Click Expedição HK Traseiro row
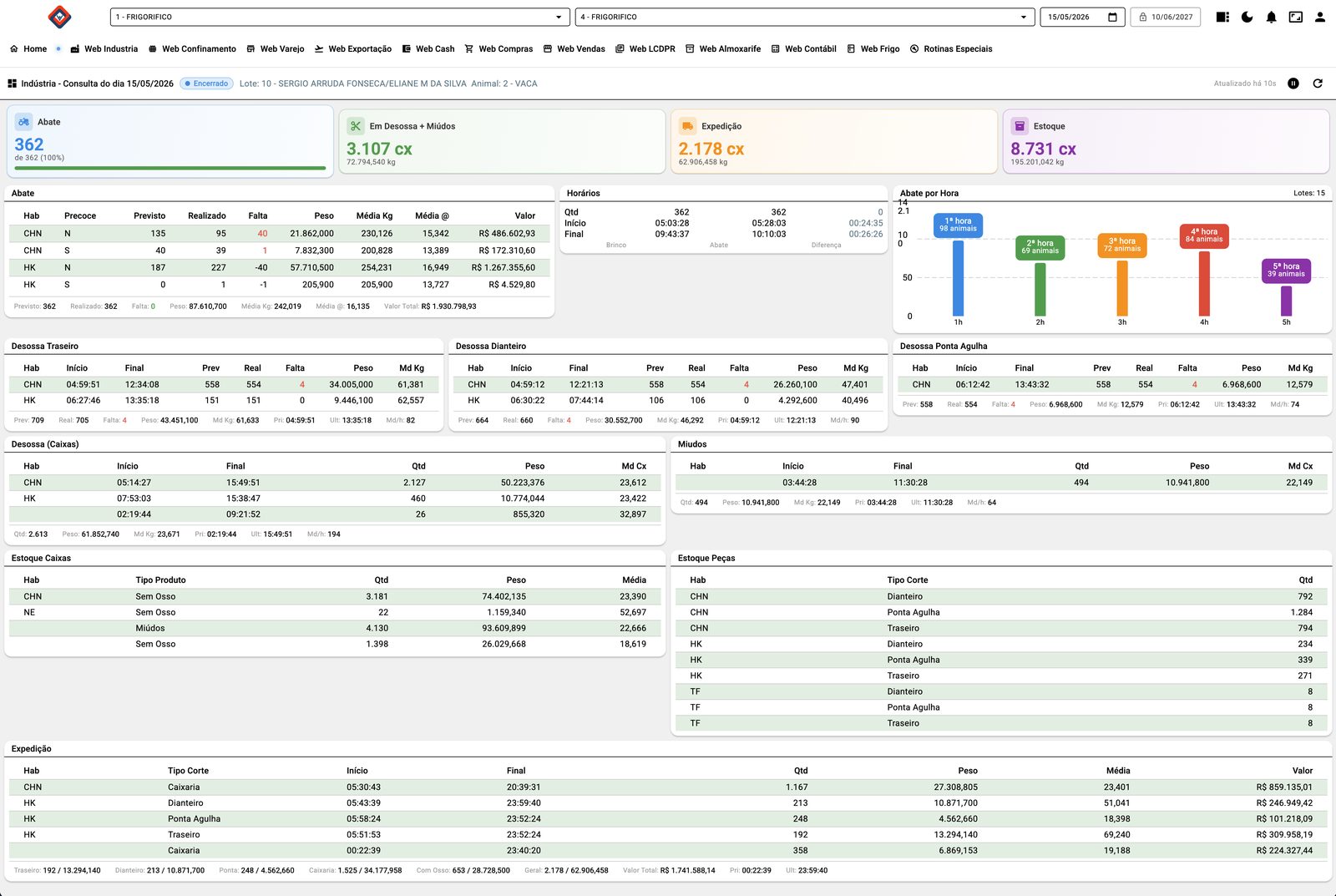Viewport: 1336px width, 896px height. [667, 835]
